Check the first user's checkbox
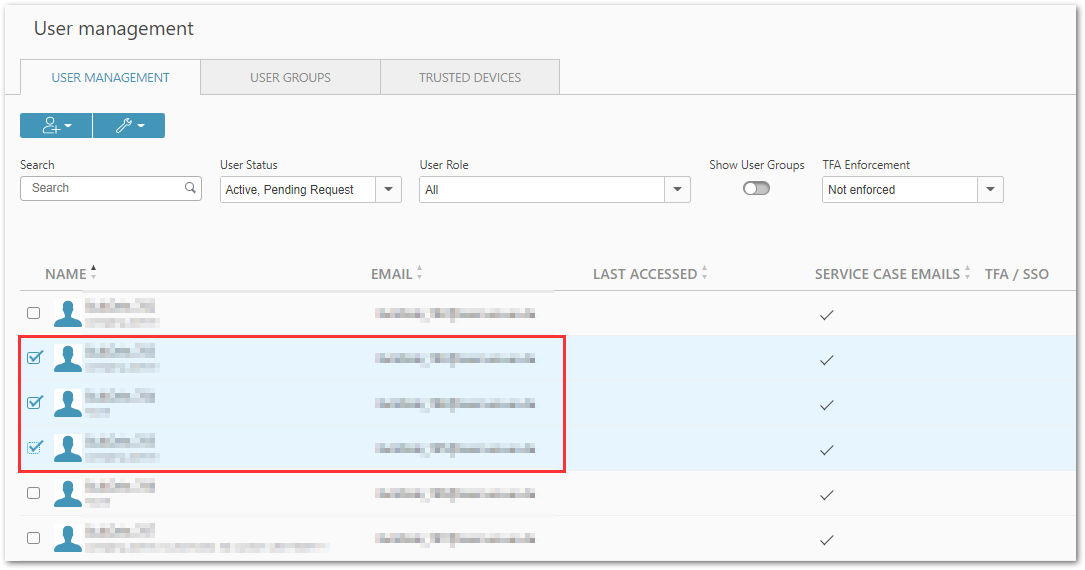Image resolution: width=1085 pixels, height=570 pixels. (x=33, y=313)
